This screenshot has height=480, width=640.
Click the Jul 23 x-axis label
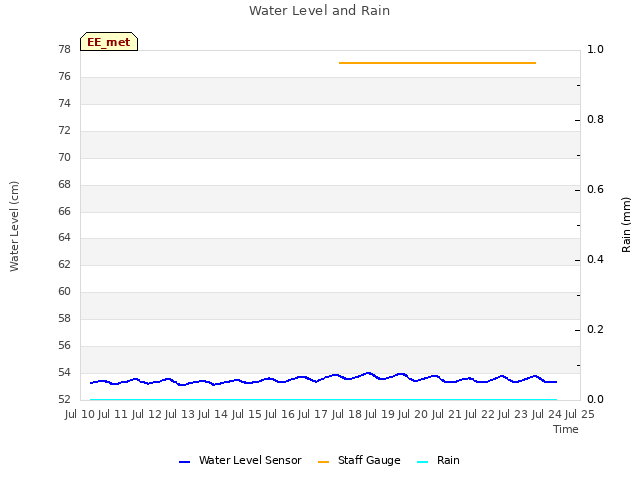tap(513, 415)
